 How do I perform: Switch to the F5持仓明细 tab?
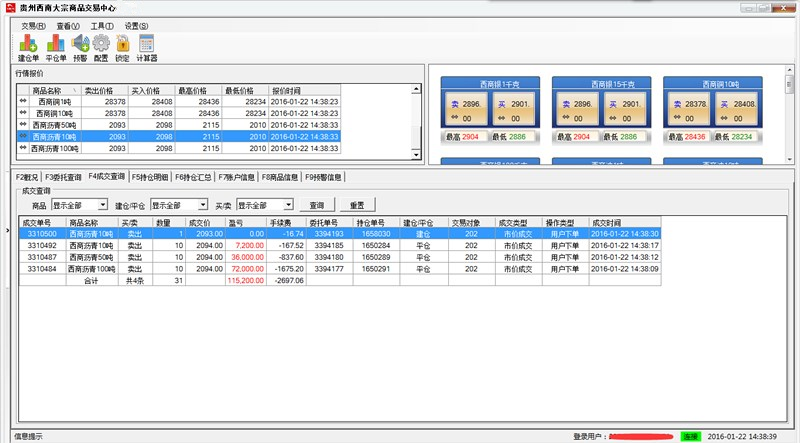(x=150, y=177)
